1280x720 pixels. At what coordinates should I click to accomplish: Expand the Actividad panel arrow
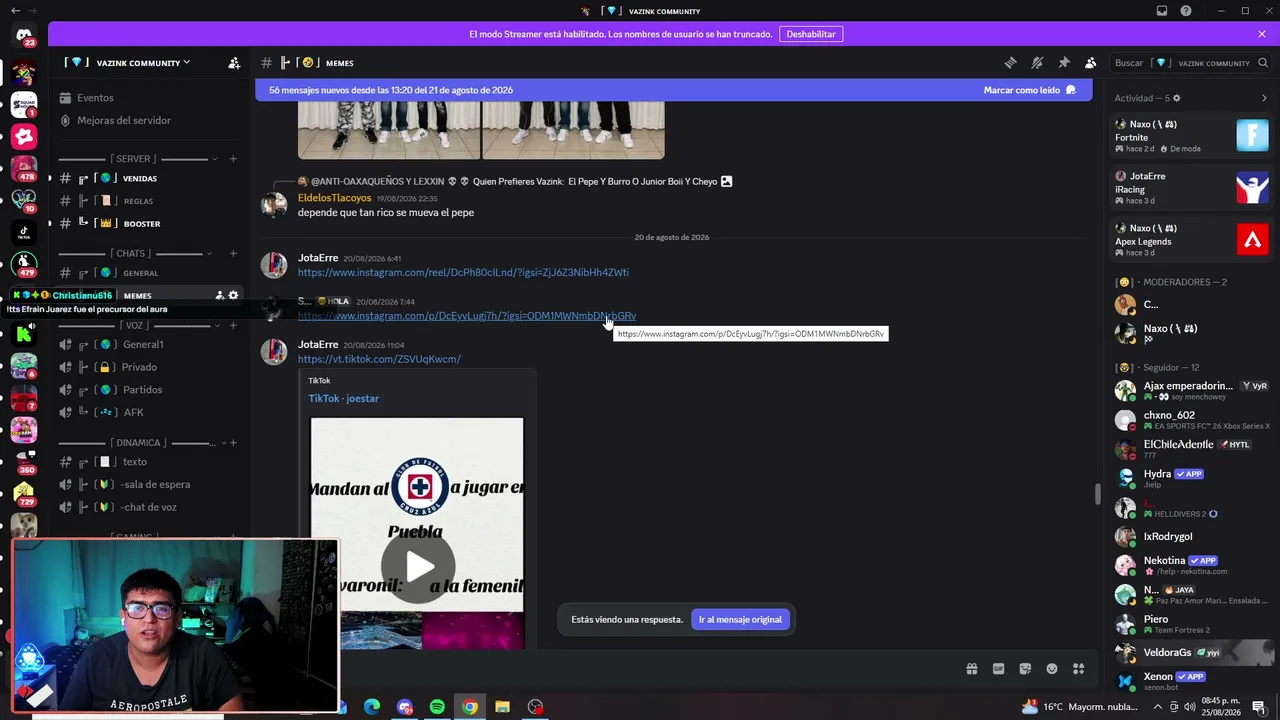pos(1264,98)
